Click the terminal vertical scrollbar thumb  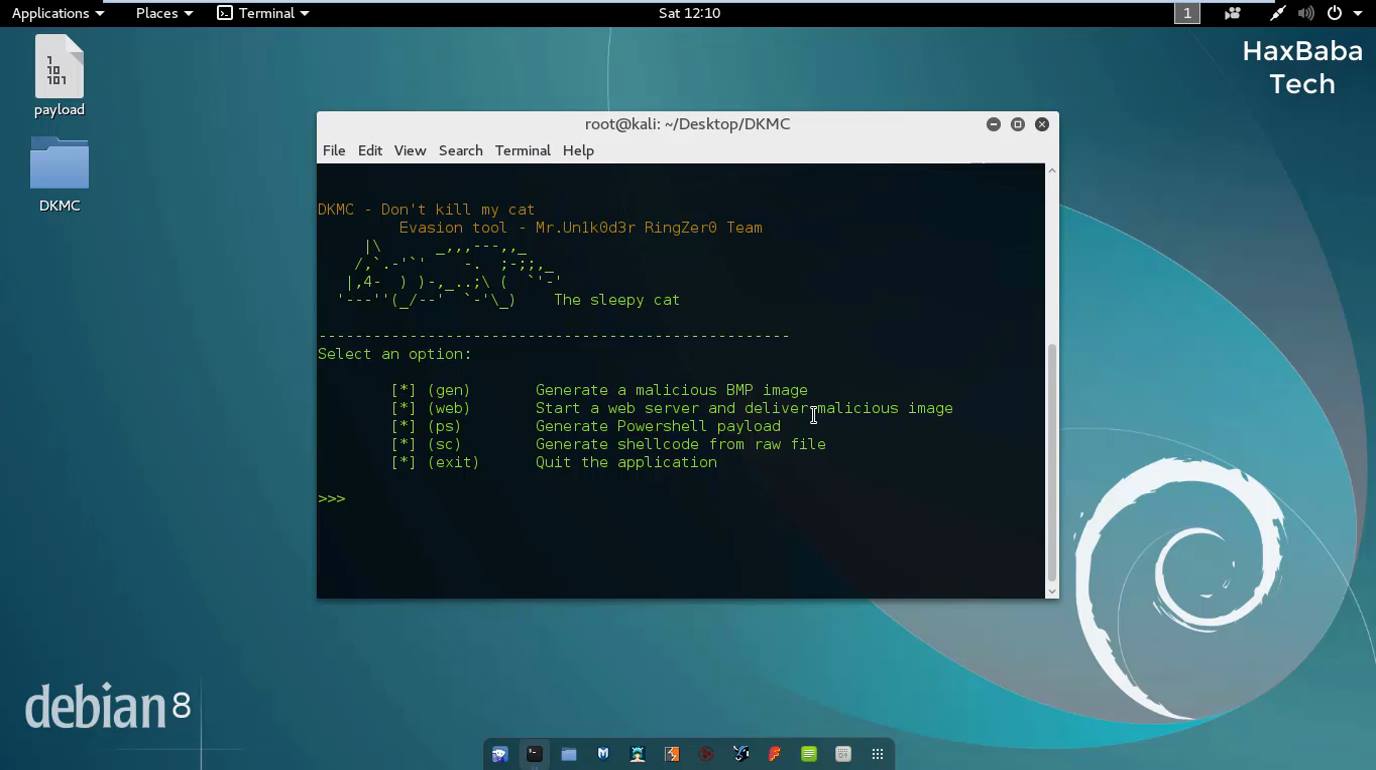[x=1052, y=462]
